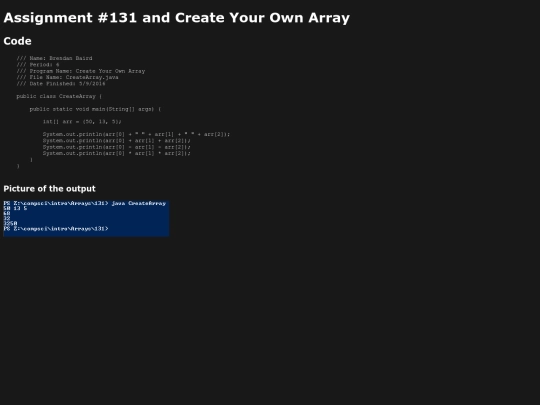This screenshot has width=540, height=405.
Task: Click the println line with quoted space strings
Action: coord(136,134)
